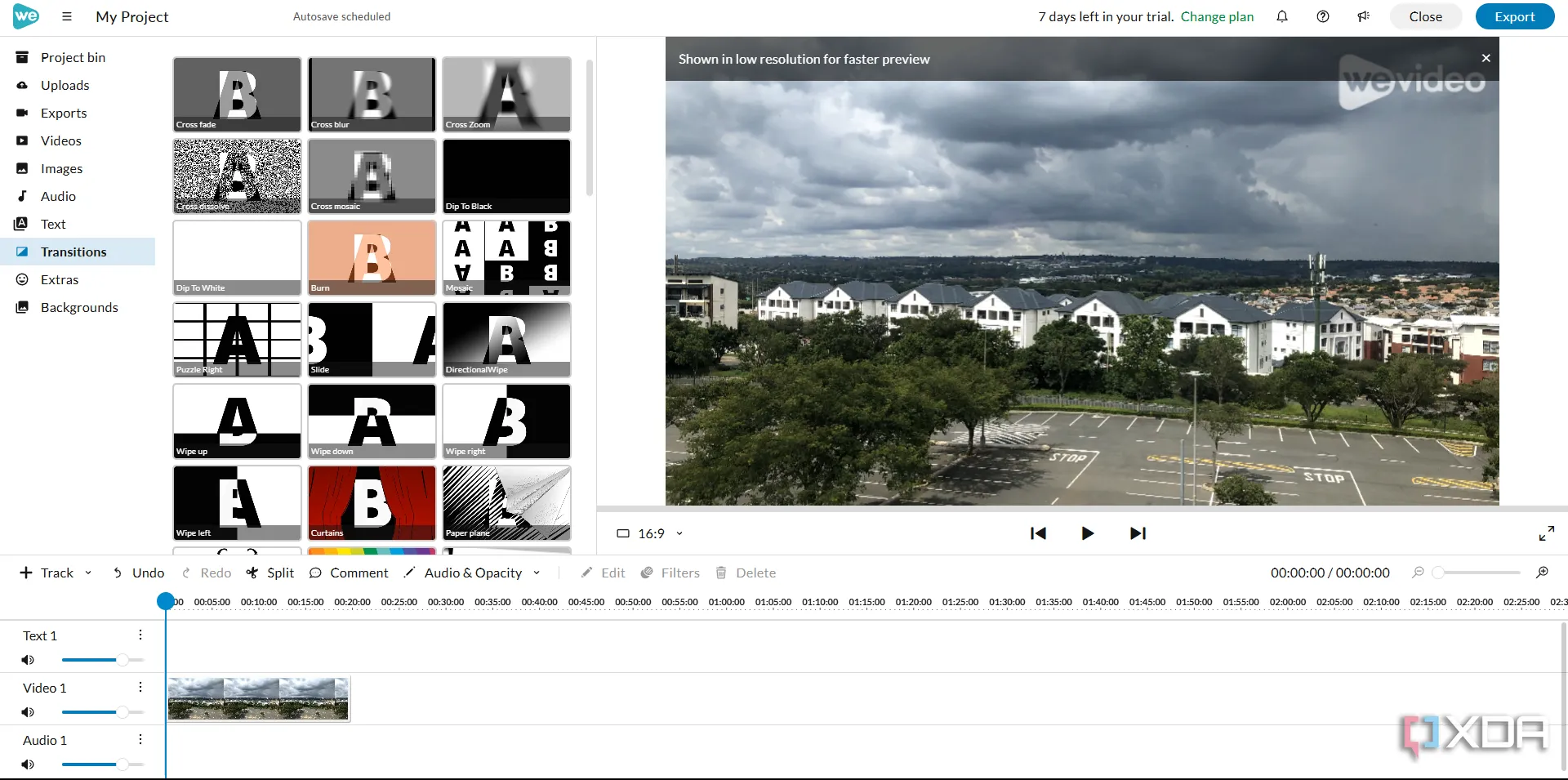The height and width of the screenshot is (780, 1568).
Task: Click the announcements megaphone icon
Action: click(x=1364, y=16)
